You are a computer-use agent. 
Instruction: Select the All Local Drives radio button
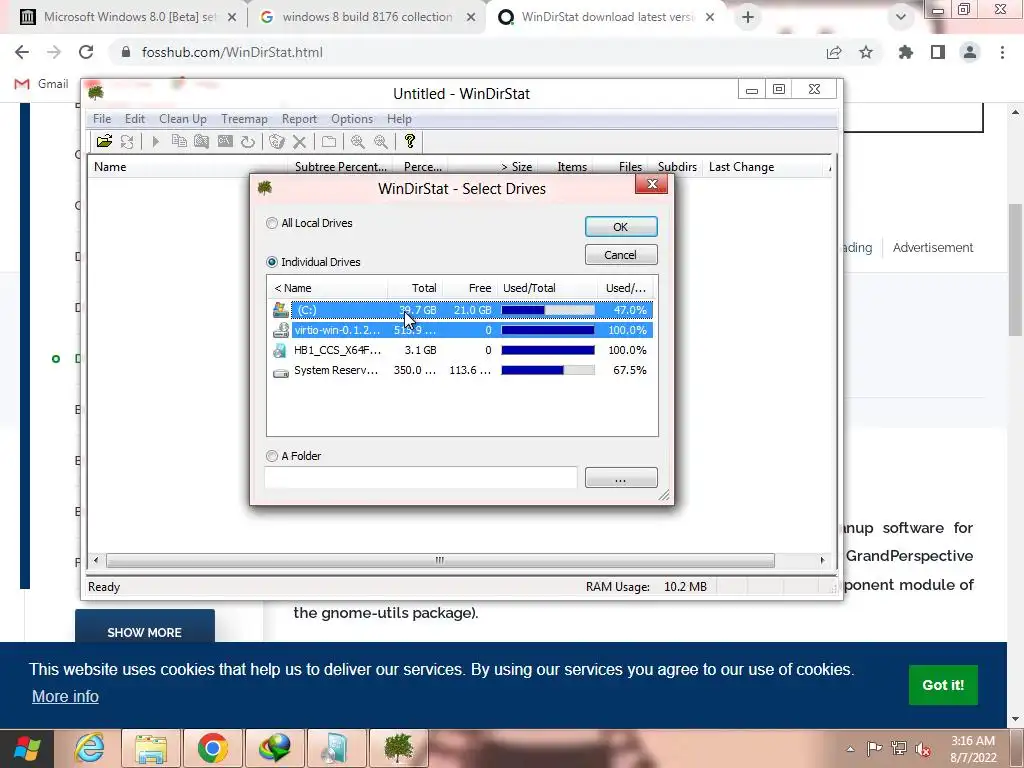(272, 223)
